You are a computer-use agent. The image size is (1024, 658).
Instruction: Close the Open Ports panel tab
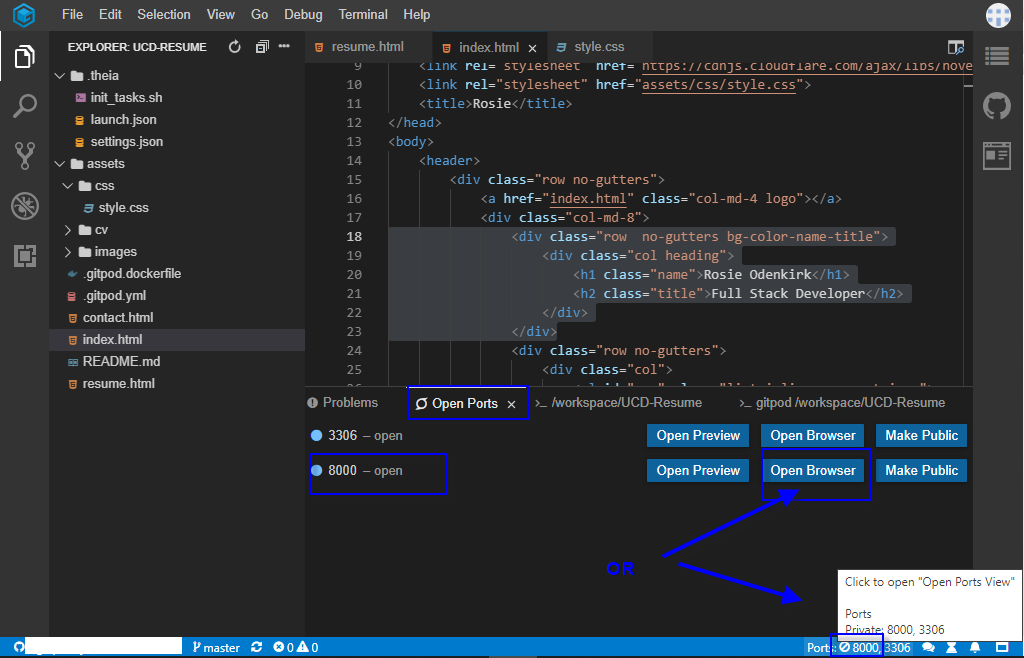click(x=511, y=404)
